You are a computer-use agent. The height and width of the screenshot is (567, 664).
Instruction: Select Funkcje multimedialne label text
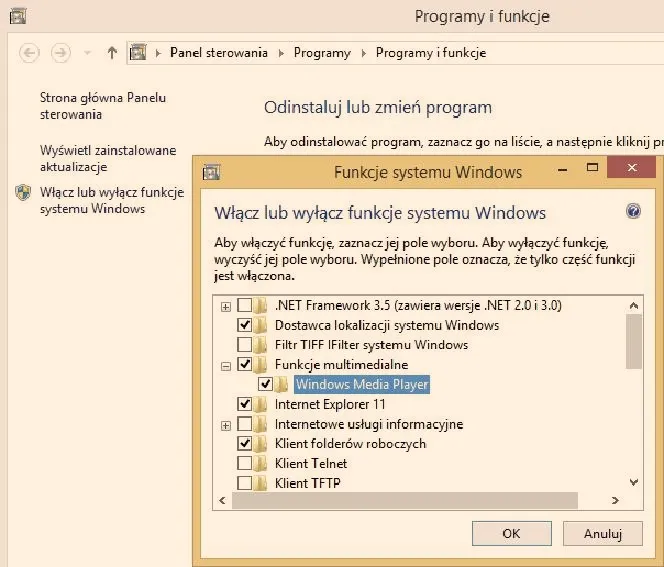[341, 365]
